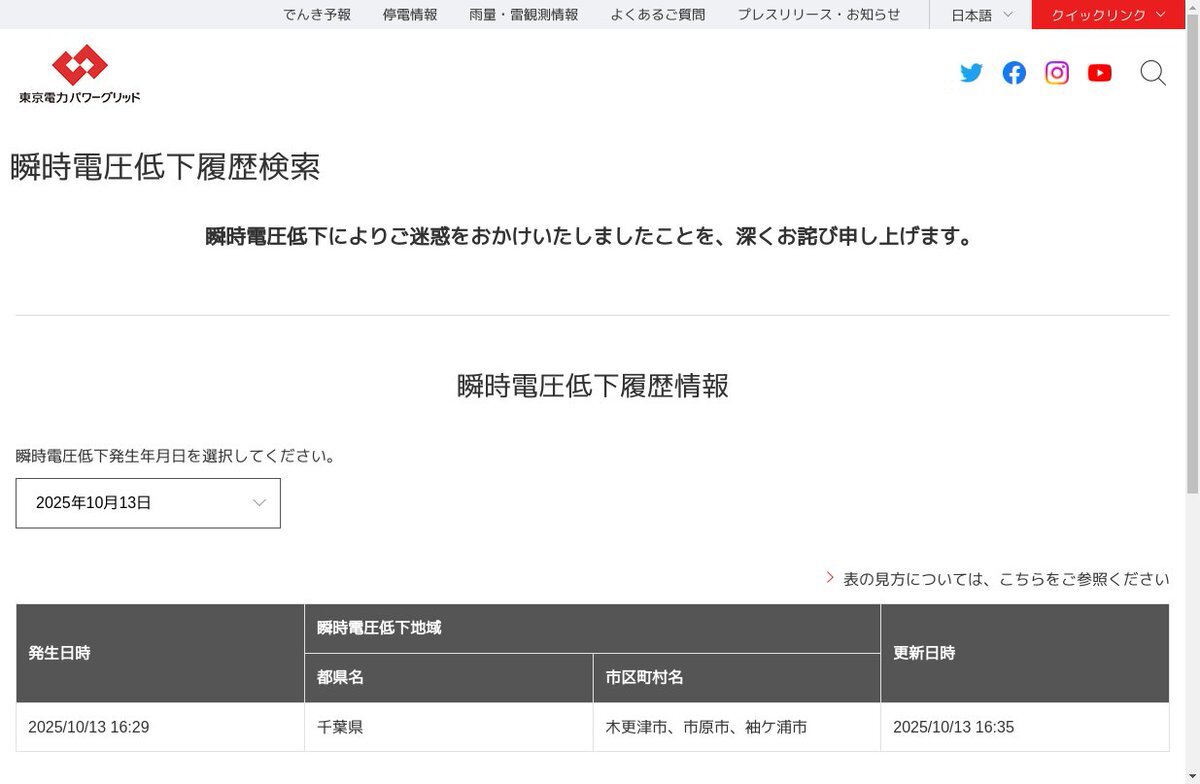Open the Facebook page icon

pos(1014,73)
